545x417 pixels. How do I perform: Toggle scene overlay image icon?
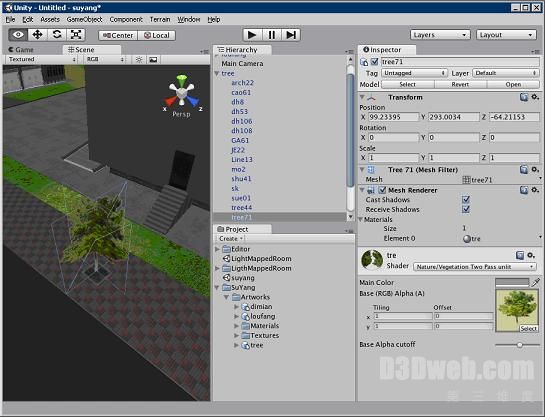pyautogui.click(x=153, y=59)
